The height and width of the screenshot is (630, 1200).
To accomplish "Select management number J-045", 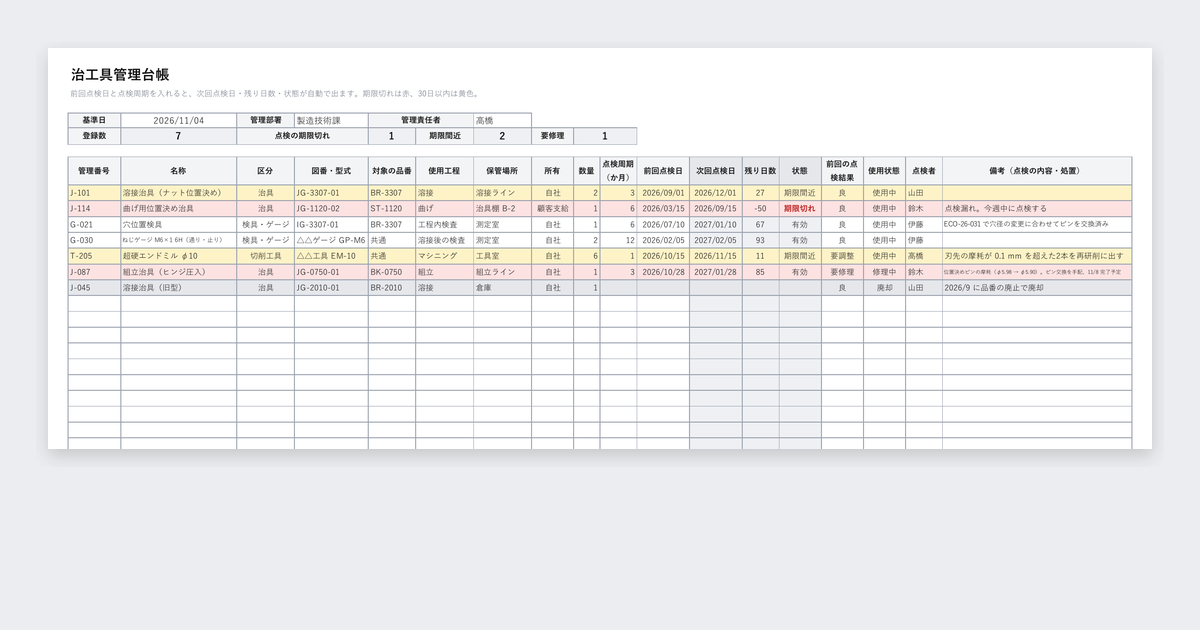I will coord(94,288).
